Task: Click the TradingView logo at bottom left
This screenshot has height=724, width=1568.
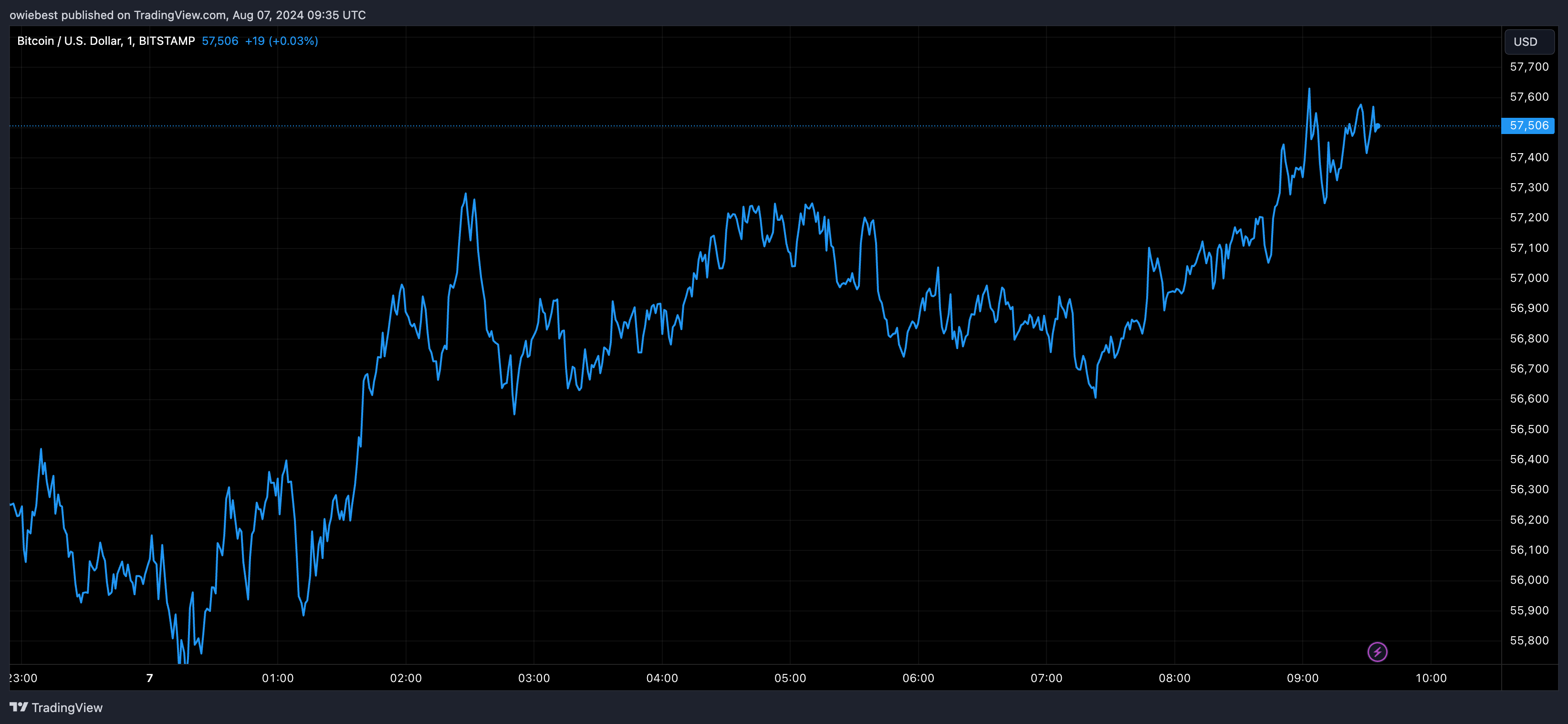Action: pyautogui.click(x=56, y=708)
